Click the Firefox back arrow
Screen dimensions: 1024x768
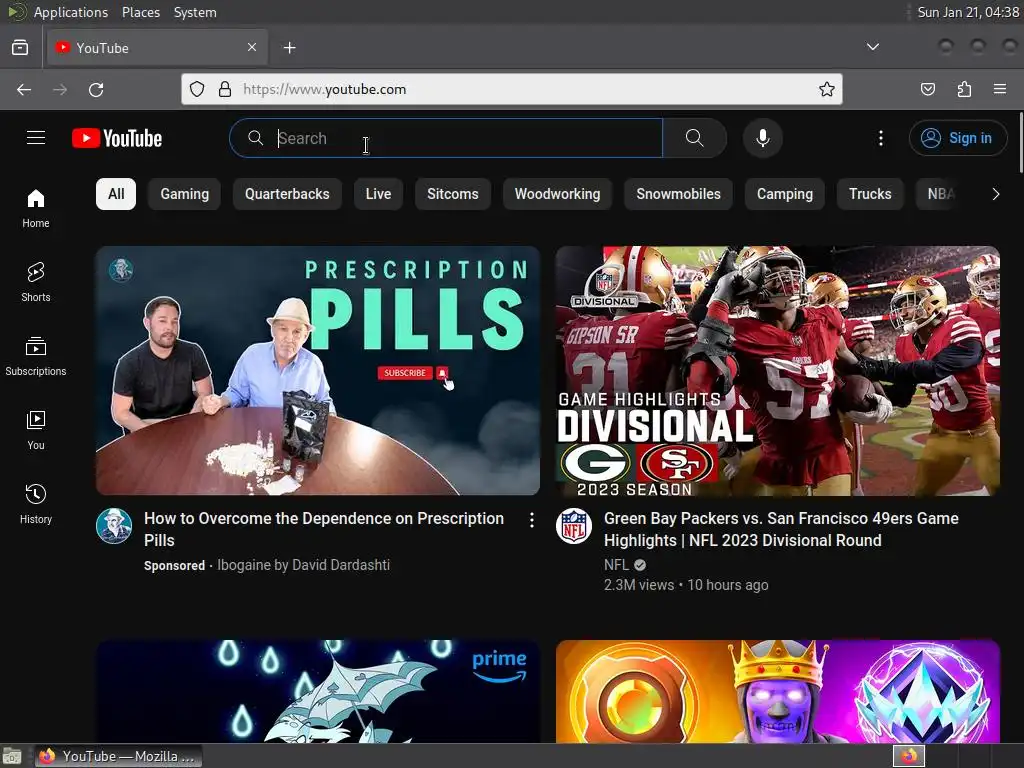[24, 89]
